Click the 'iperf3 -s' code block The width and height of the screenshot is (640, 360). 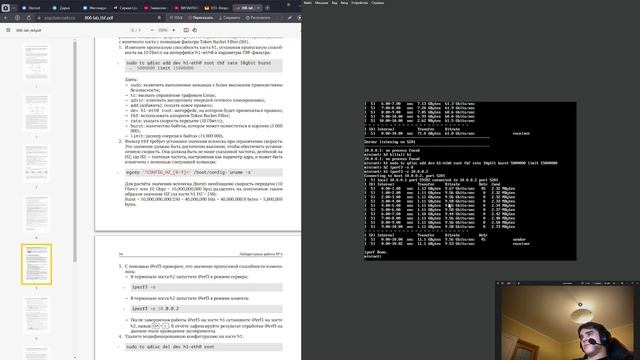[x=206, y=287]
